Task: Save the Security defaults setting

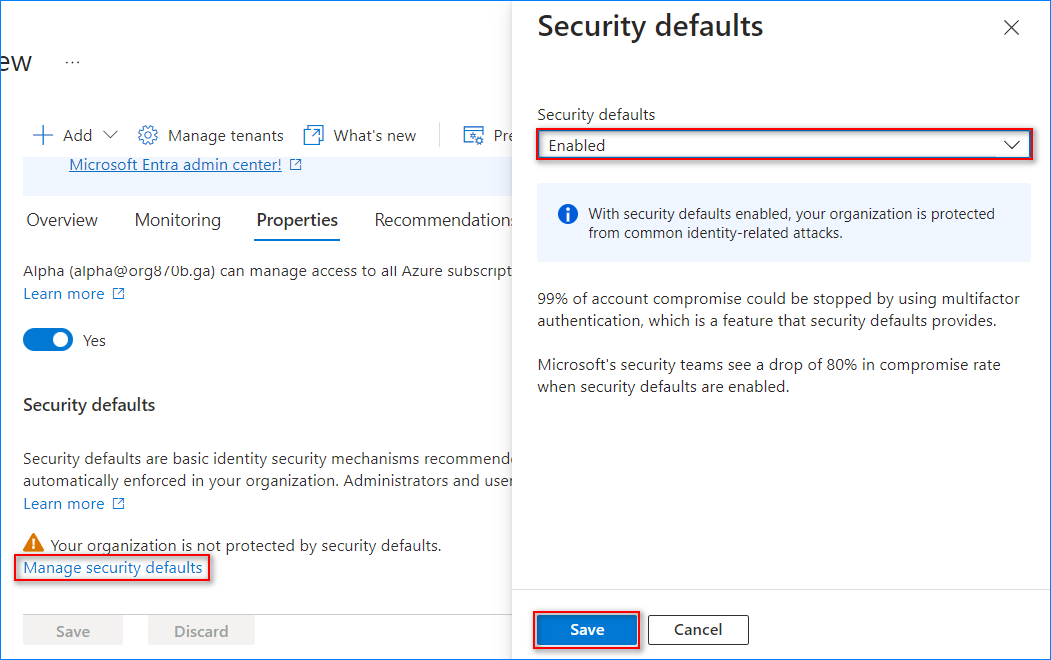Action: pos(587,630)
